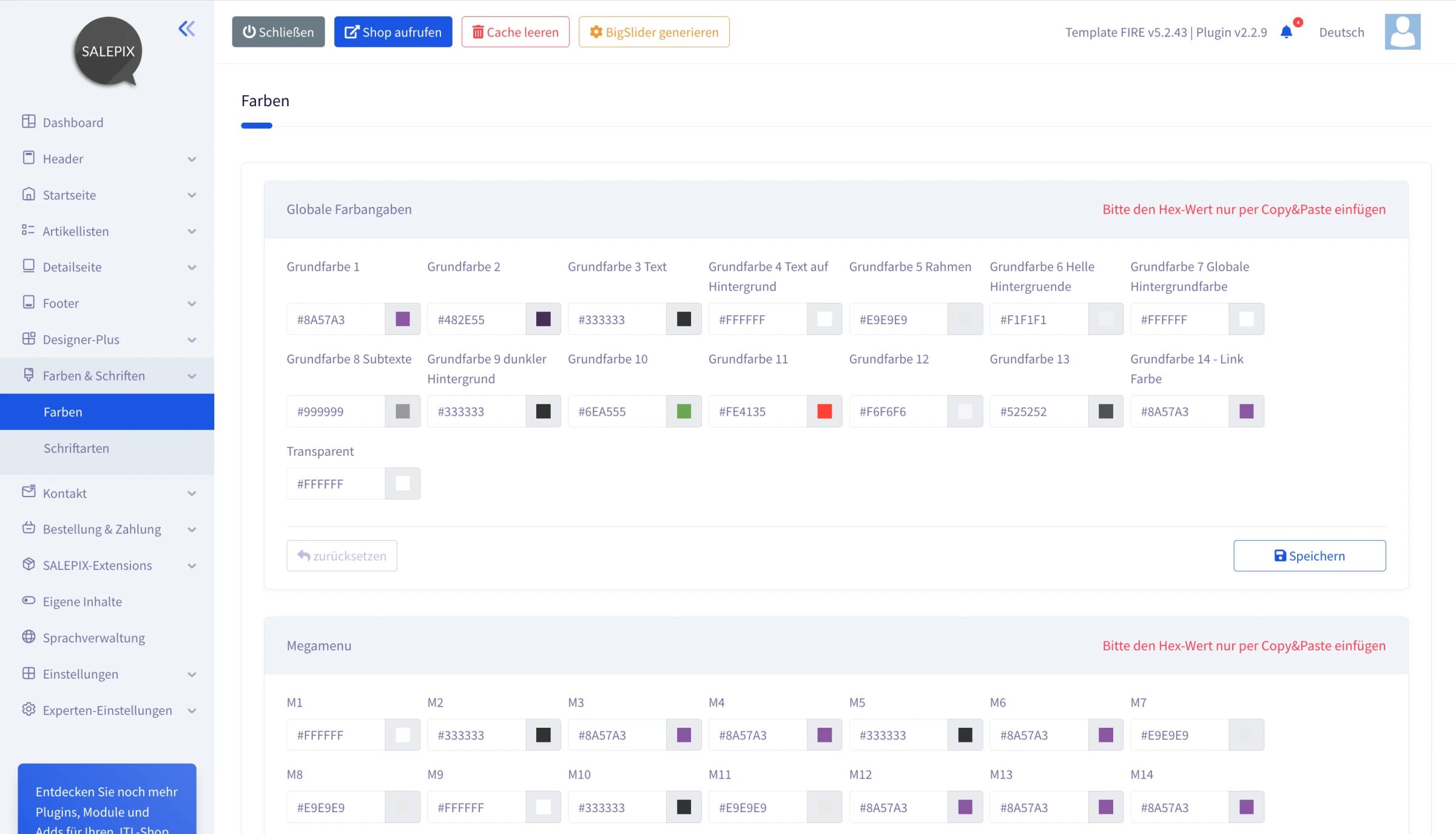Open Grundfarbe 8 Subtexte gray swatch

[x=403, y=412]
